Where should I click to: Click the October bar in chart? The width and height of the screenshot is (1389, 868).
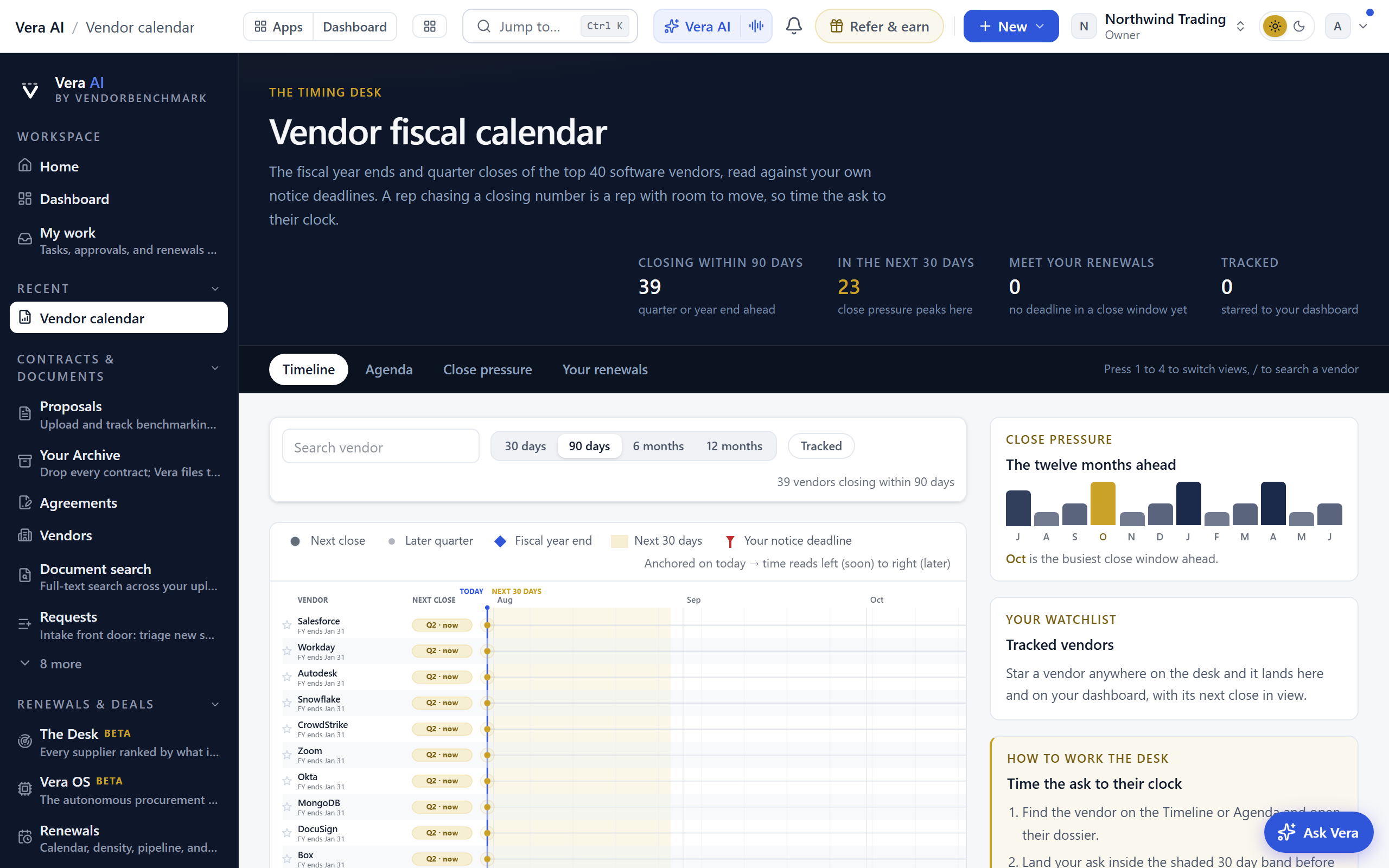1103,503
